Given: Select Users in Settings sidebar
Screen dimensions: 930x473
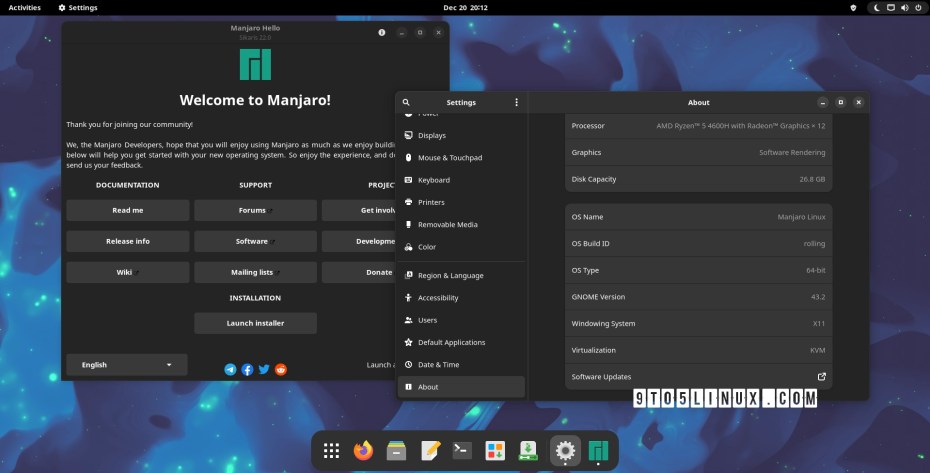Looking at the screenshot, I should tap(461, 320).
